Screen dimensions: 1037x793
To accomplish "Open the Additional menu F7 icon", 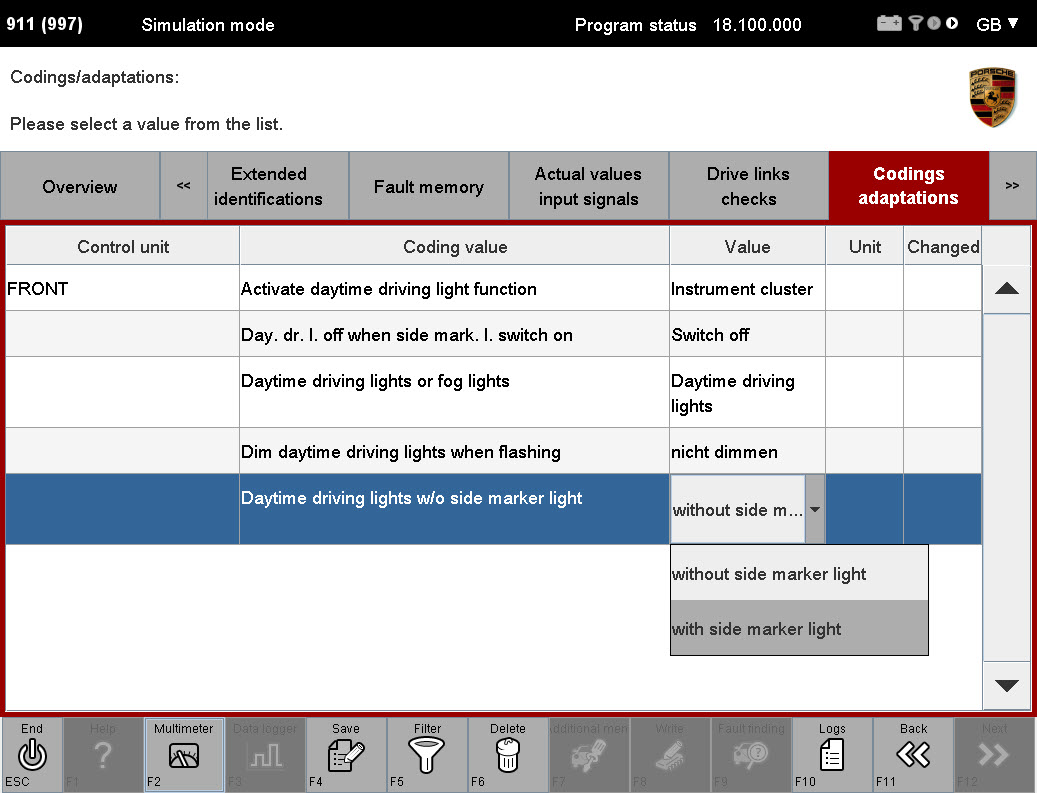I will tap(589, 755).
